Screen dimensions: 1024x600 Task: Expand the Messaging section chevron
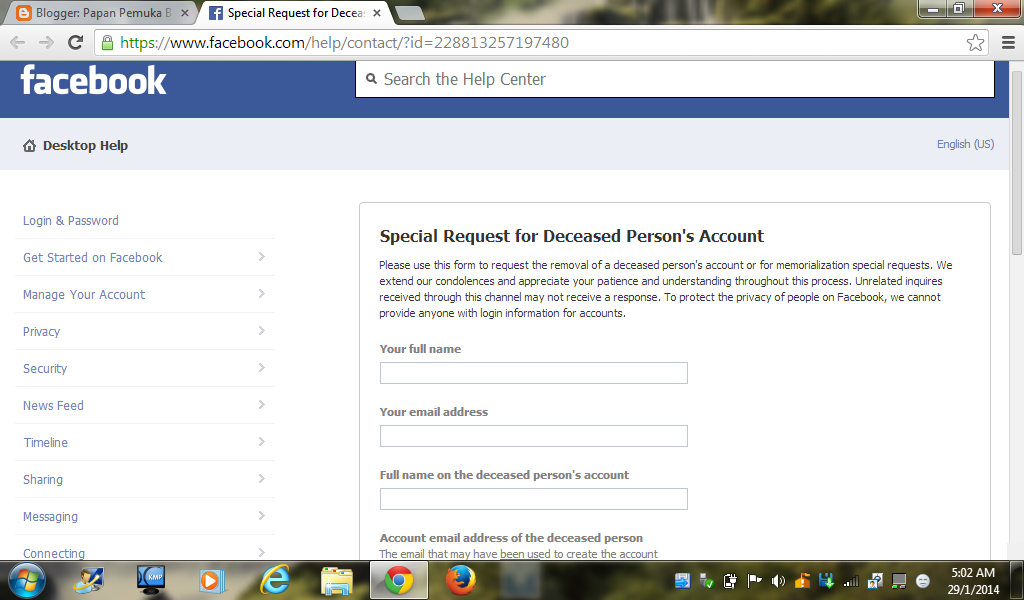(261, 516)
